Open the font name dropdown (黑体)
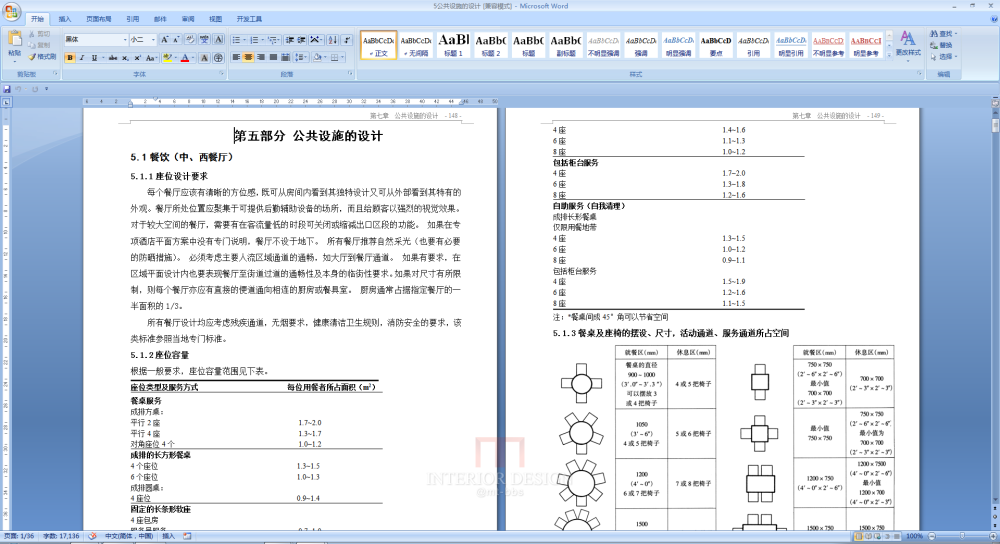This screenshot has width=1000, height=544. pyautogui.click(x=125, y=40)
